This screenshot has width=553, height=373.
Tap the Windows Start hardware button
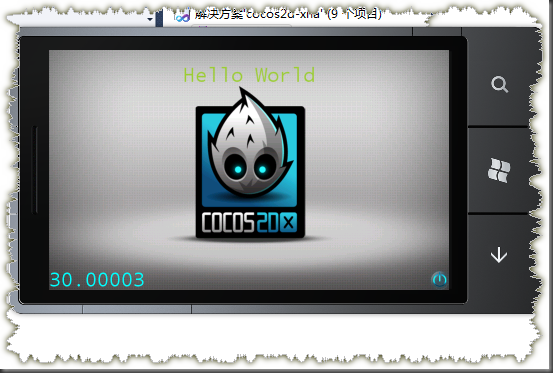tap(499, 171)
